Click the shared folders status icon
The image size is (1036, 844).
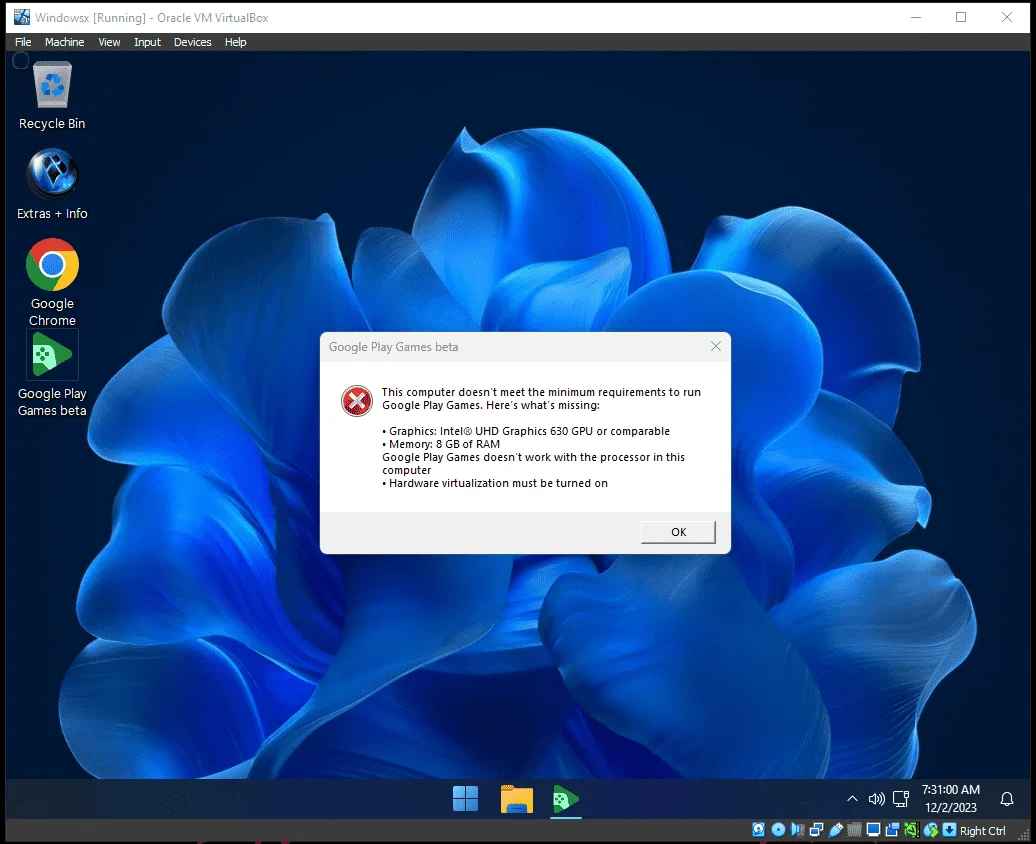(x=854, y=829)
